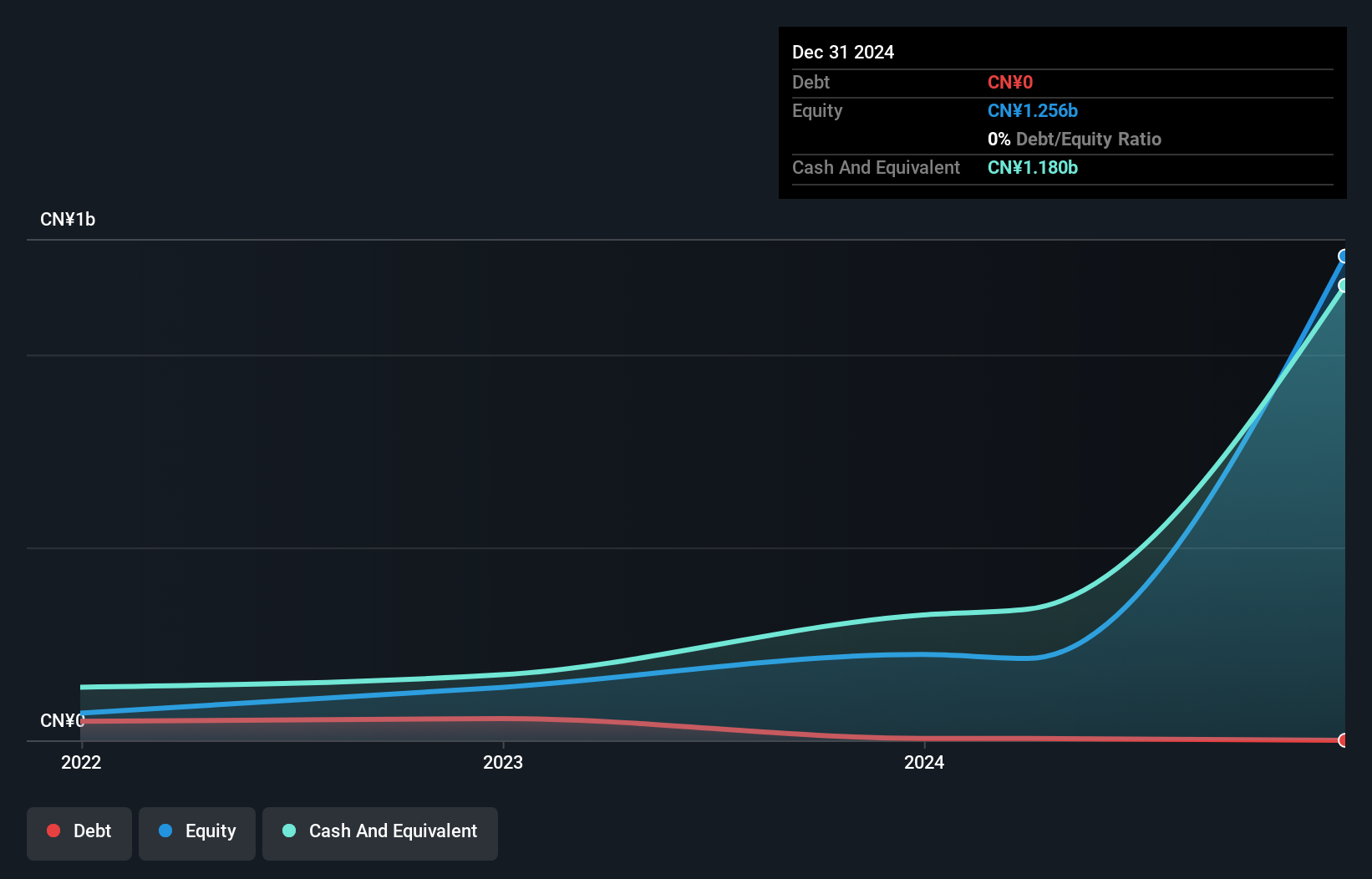
Task: Select the red Debt endpoint marker
Action: coord(1344,740)
